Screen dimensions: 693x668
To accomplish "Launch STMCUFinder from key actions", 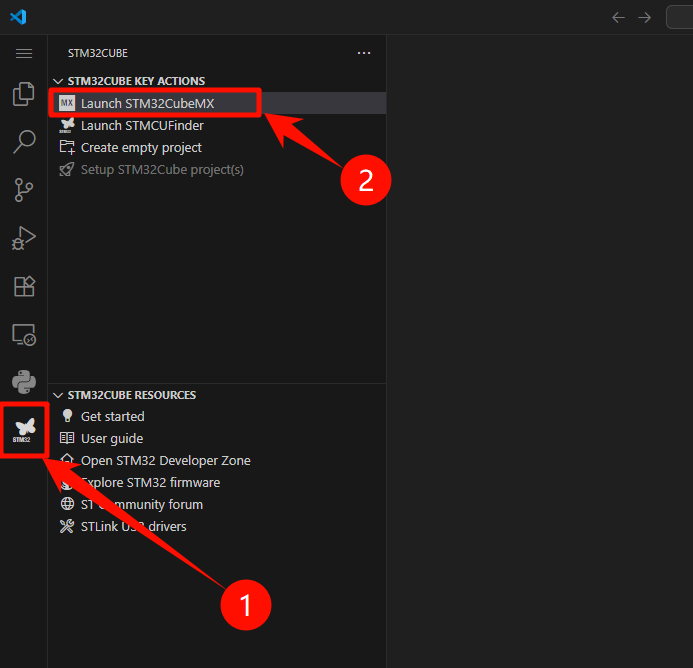I will 217,125.
